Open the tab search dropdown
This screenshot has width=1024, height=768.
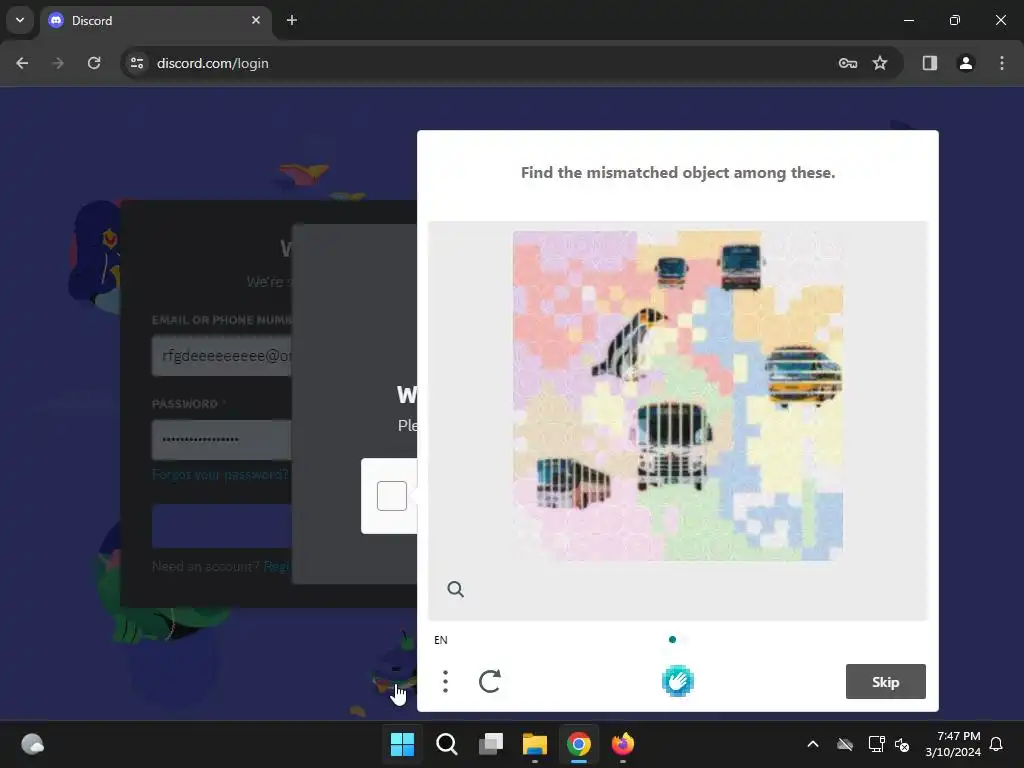20,20
